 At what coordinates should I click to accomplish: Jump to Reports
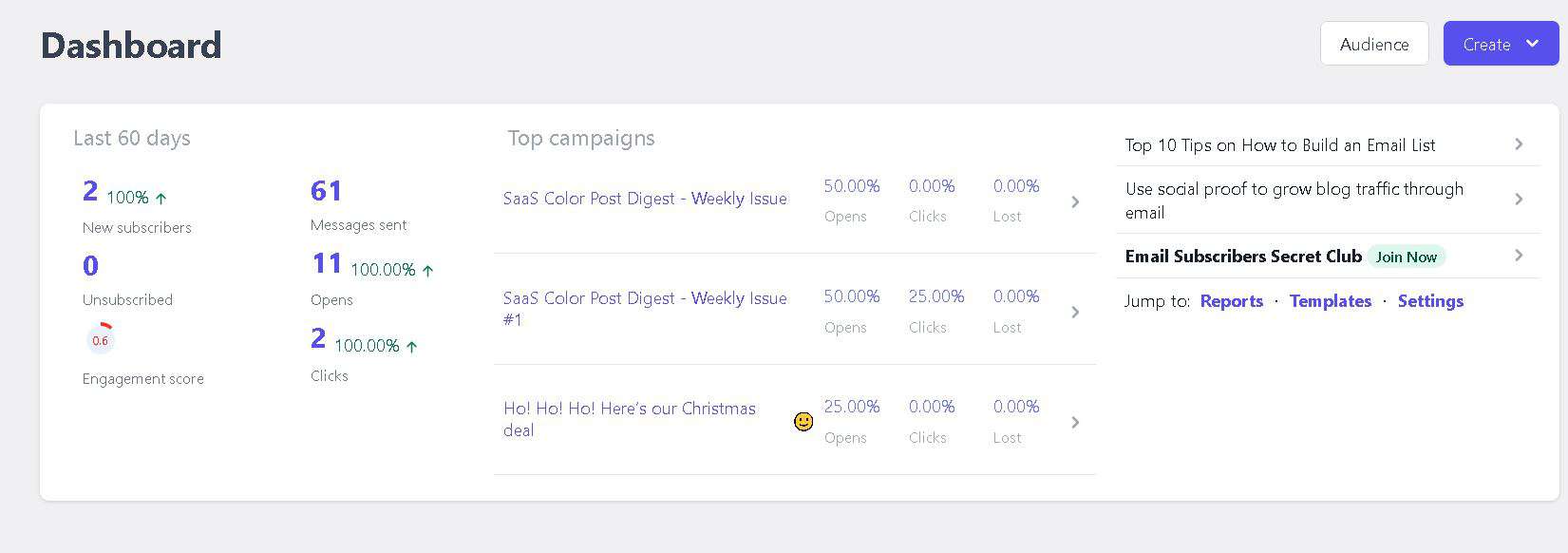(x=1232, y=301)
